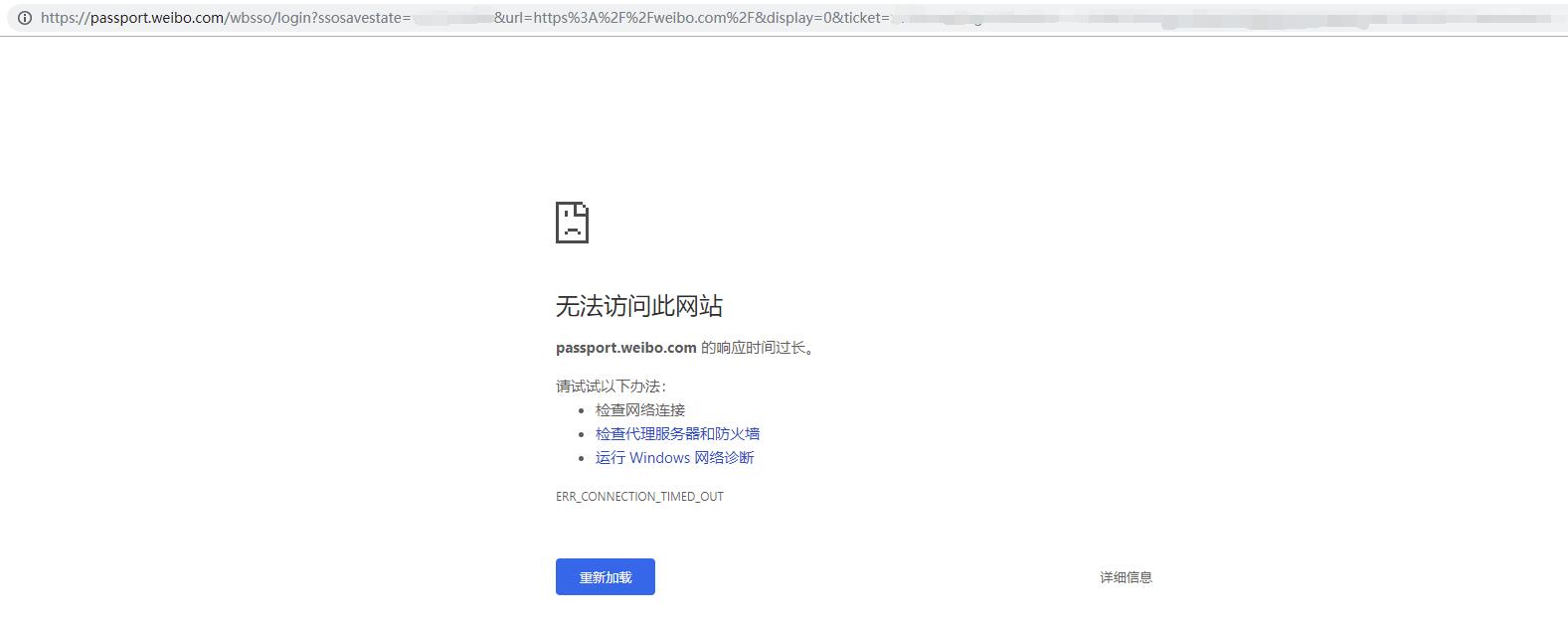Open 详细信息 for error details

1126,577
